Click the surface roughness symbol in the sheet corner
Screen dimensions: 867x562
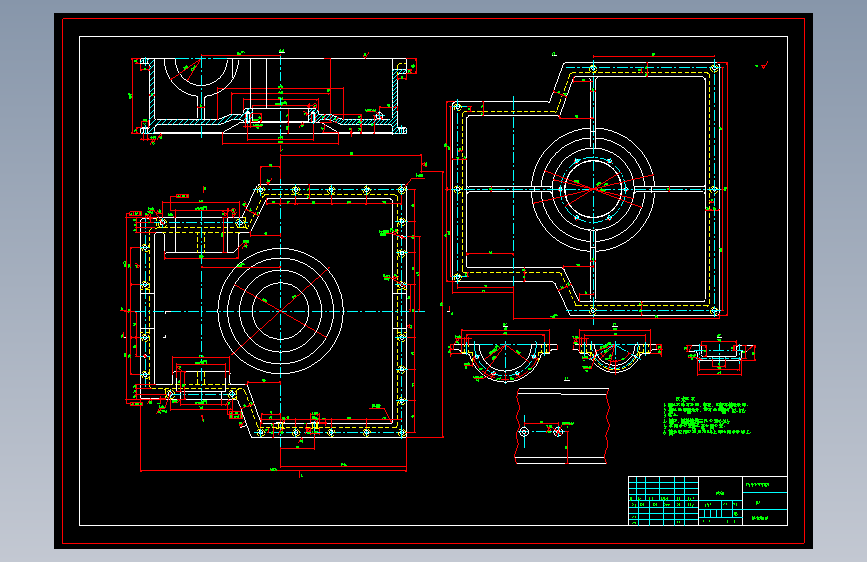point(762,66)
